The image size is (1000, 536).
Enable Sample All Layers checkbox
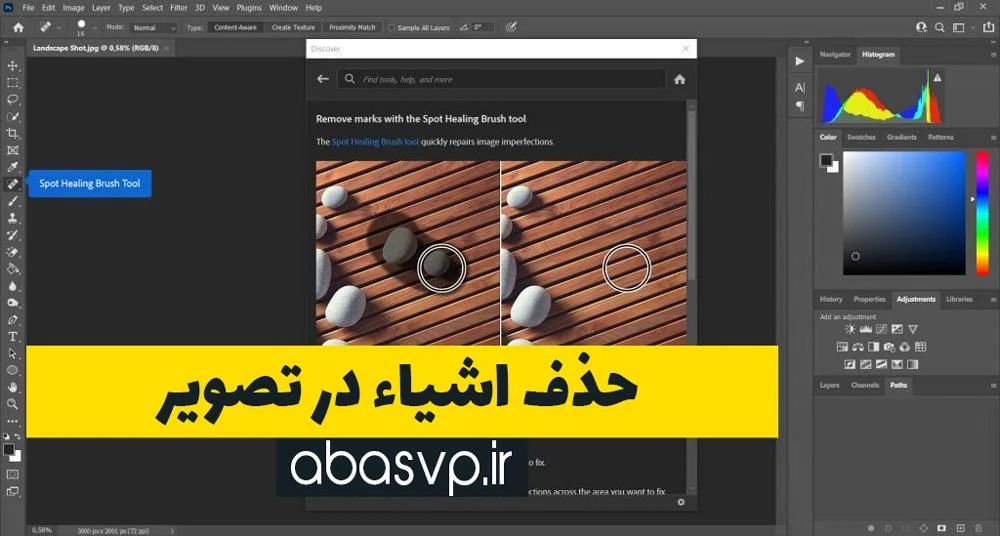coord(392,28)
